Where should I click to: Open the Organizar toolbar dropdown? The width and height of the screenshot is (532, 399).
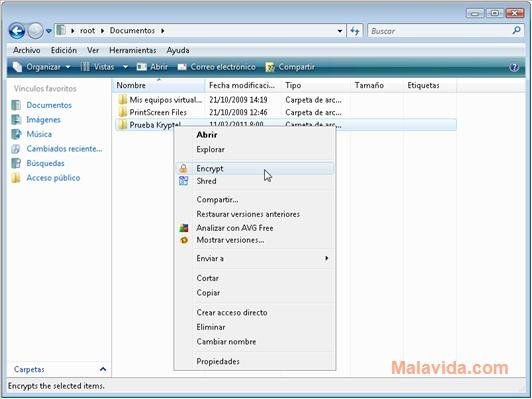42,67
